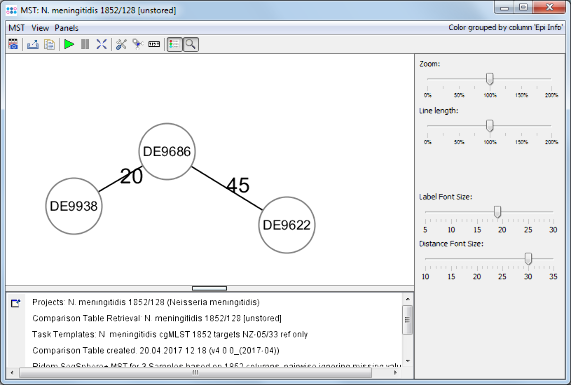Click the Line length slider handle
This screenshot has height=385, width=571.
(x=490, y=126)
